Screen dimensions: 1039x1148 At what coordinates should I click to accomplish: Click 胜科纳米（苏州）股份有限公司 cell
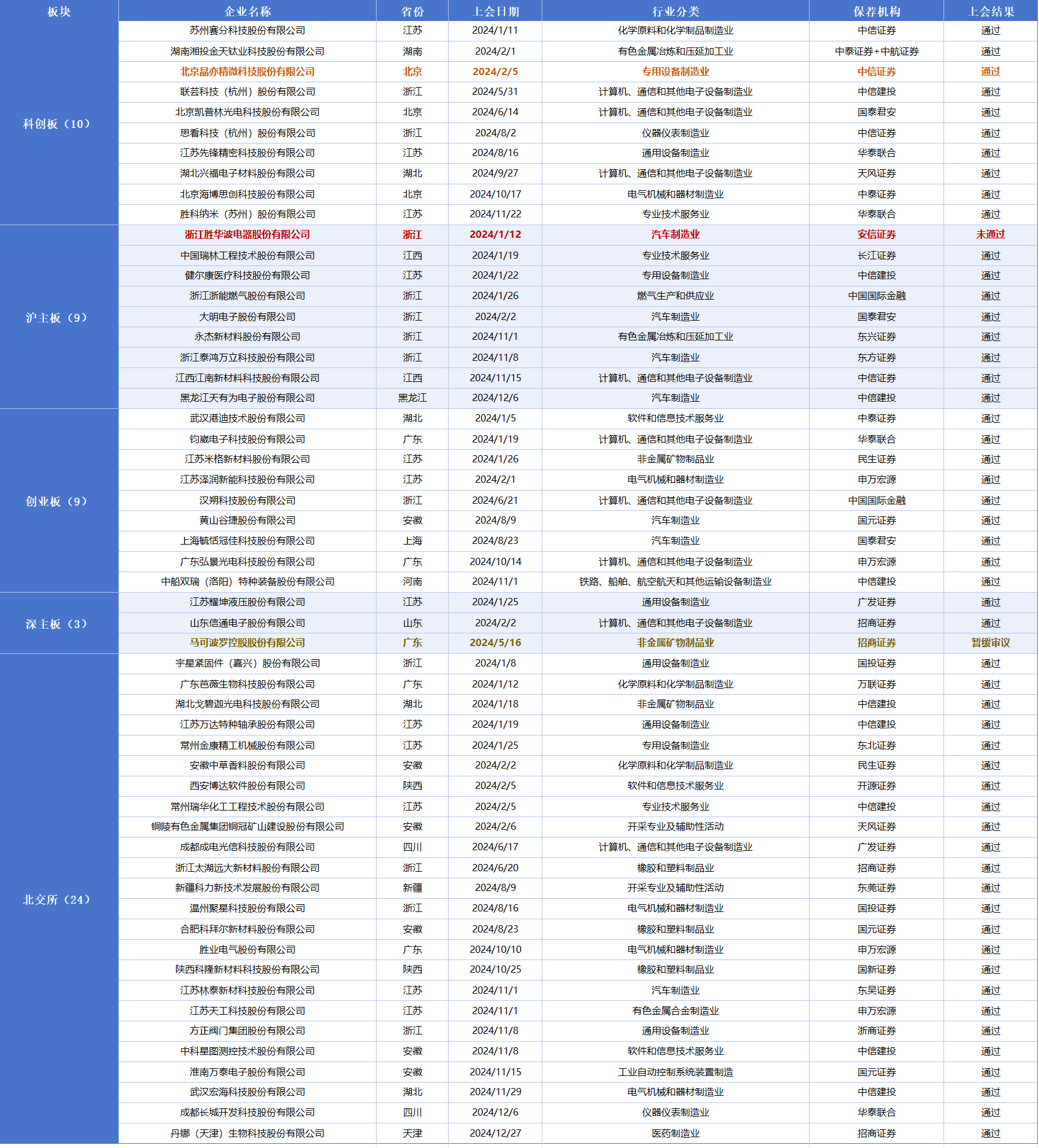pos(247,214)
